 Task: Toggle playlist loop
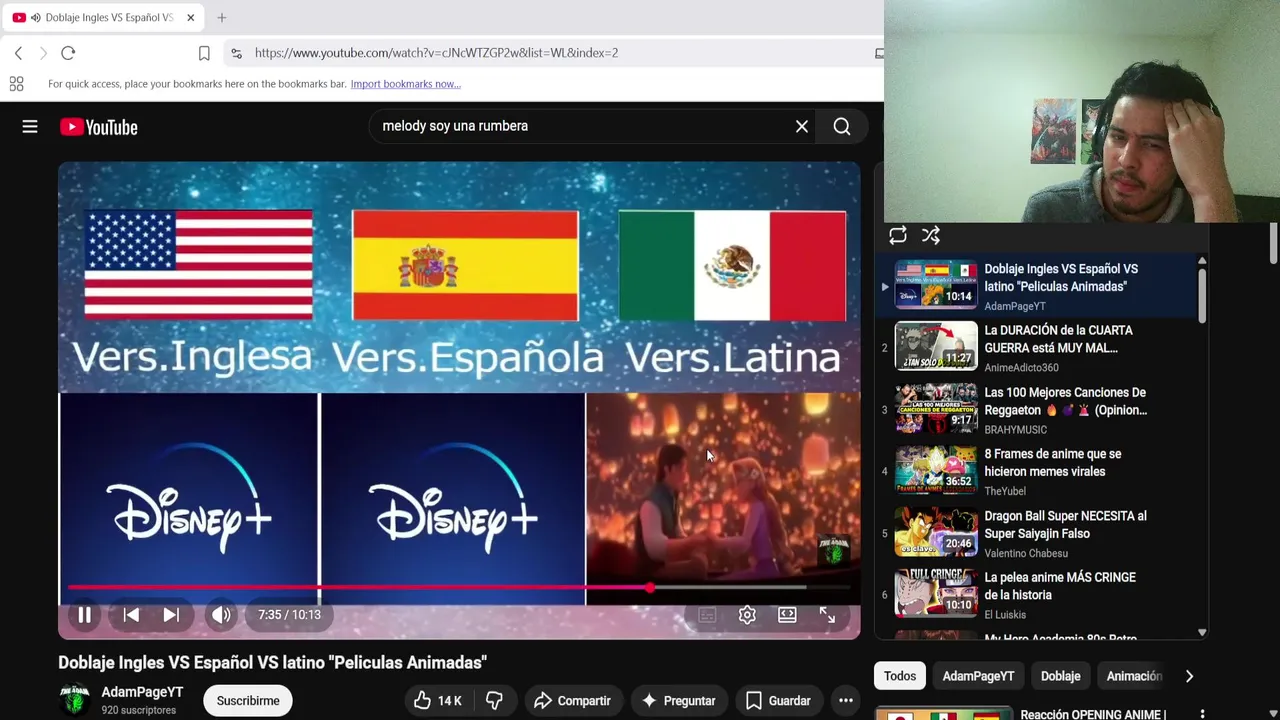click(x=897, y=235)
